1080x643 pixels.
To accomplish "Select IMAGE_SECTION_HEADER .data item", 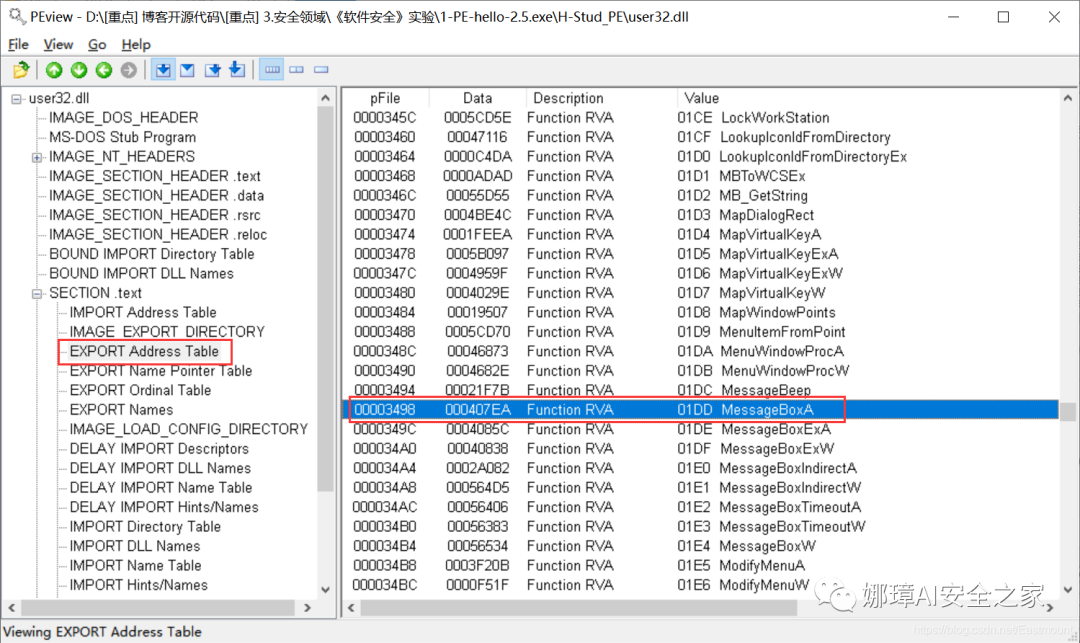I will [156, 196].
